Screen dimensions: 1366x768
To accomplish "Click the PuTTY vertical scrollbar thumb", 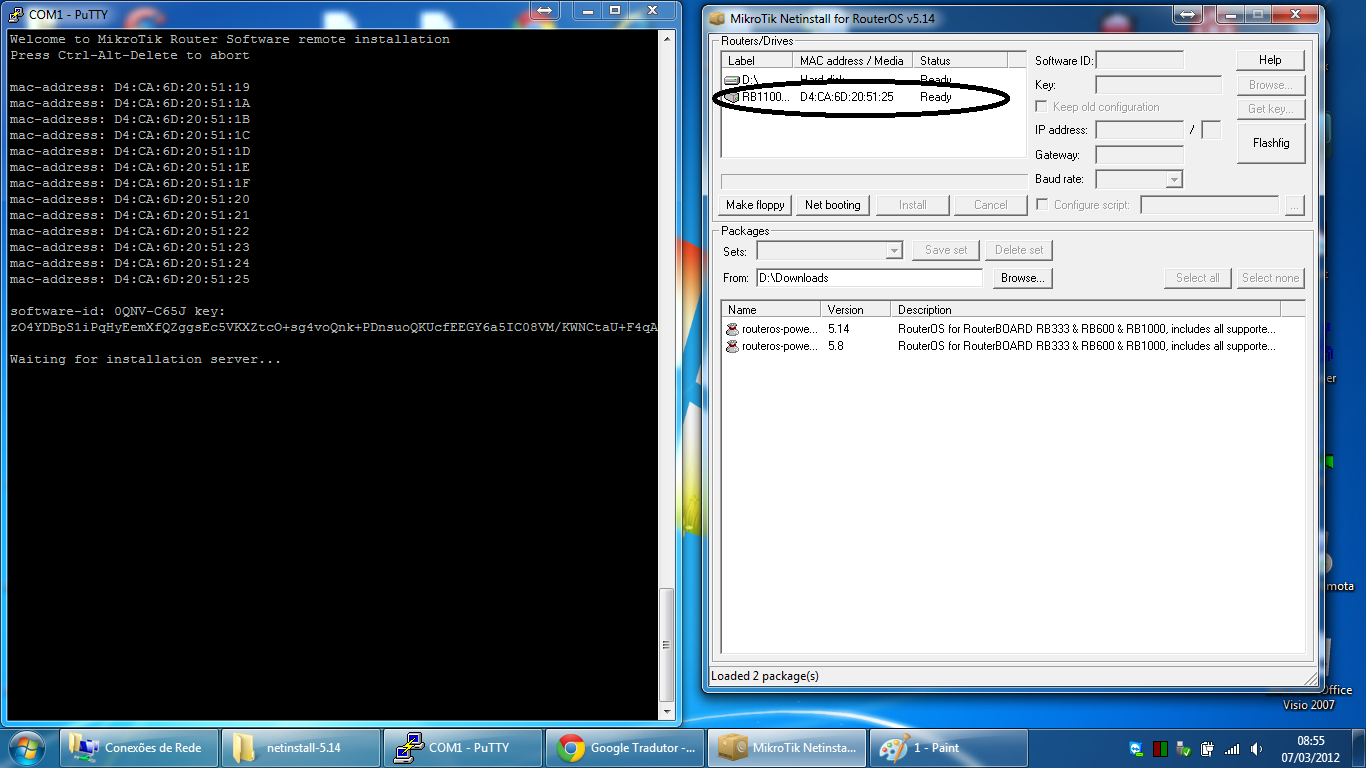I will (669, 646).
